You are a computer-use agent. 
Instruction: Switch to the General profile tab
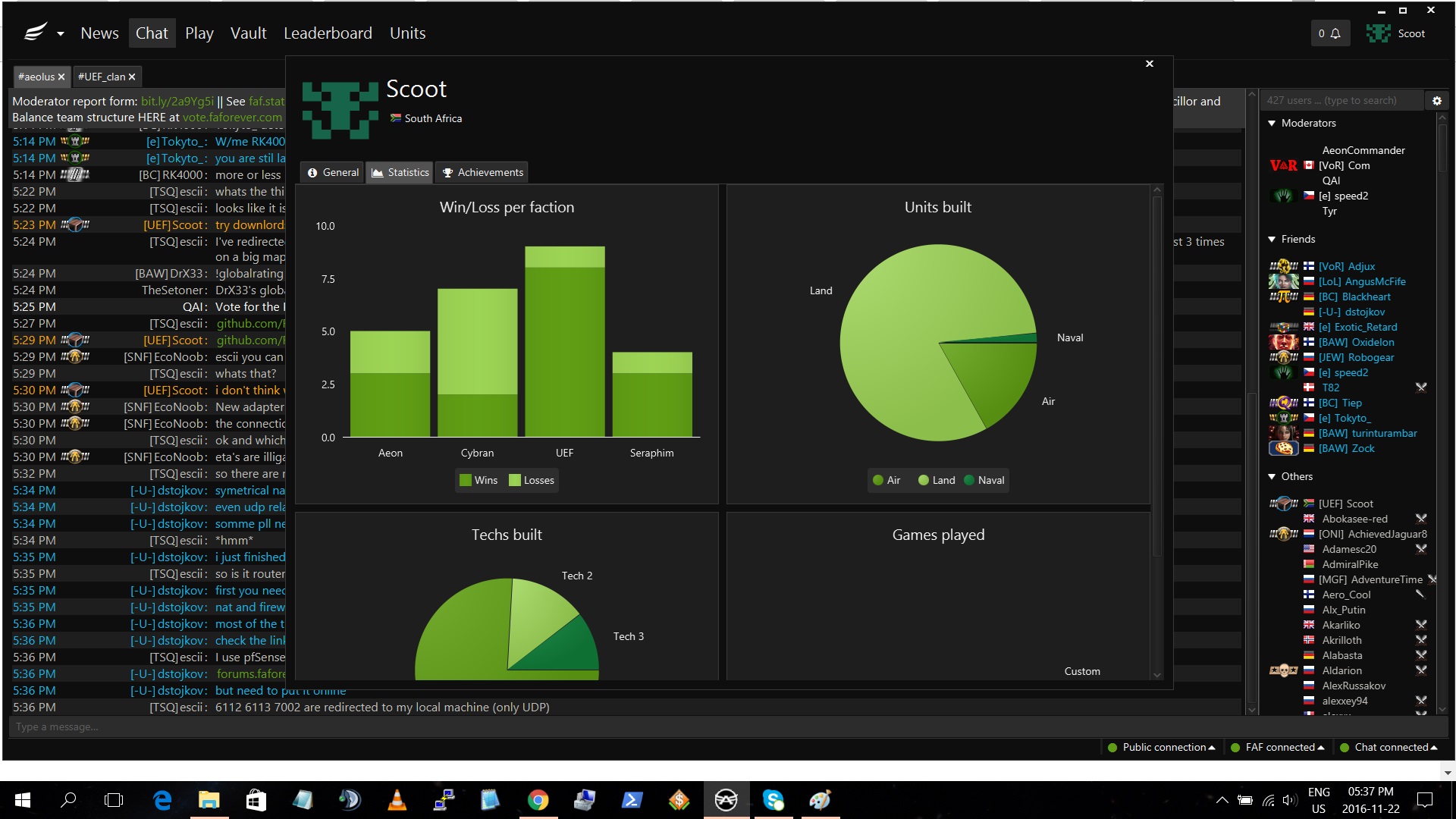(332, 172)
